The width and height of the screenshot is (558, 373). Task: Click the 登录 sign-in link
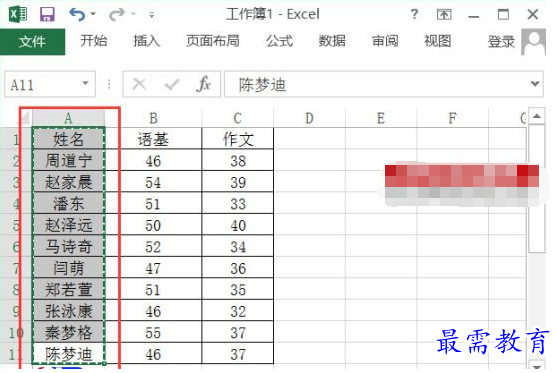click(x=501, y=42)
